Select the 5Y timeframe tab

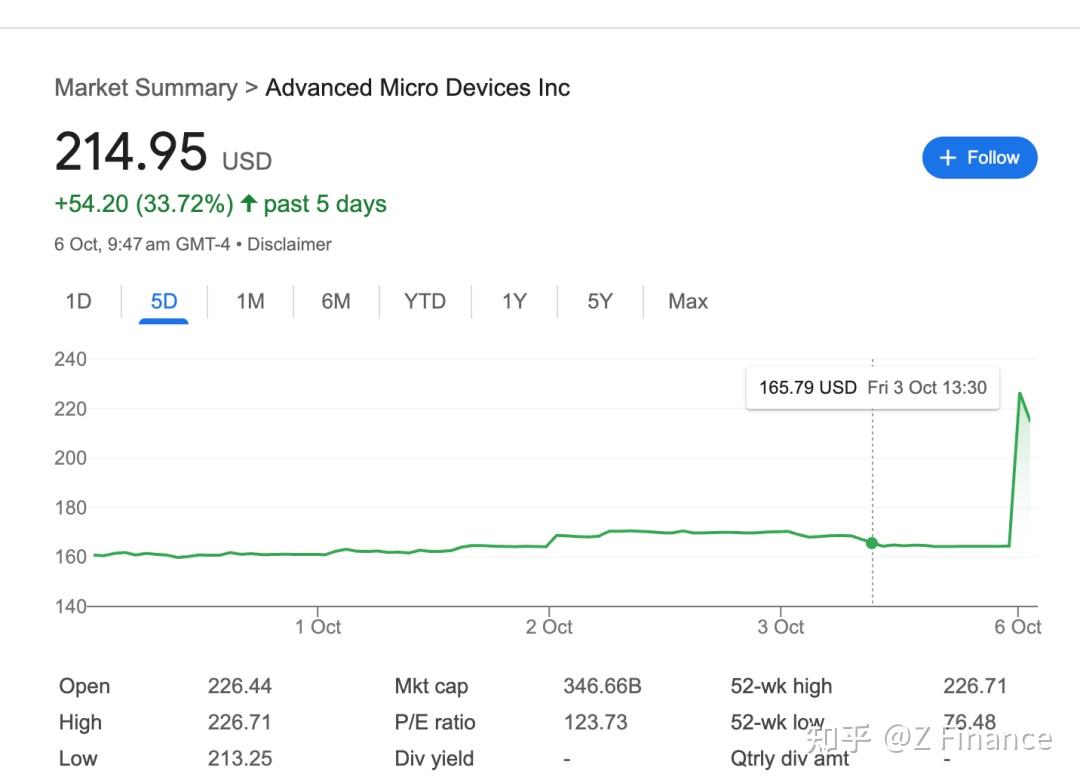tap(598, 301)
